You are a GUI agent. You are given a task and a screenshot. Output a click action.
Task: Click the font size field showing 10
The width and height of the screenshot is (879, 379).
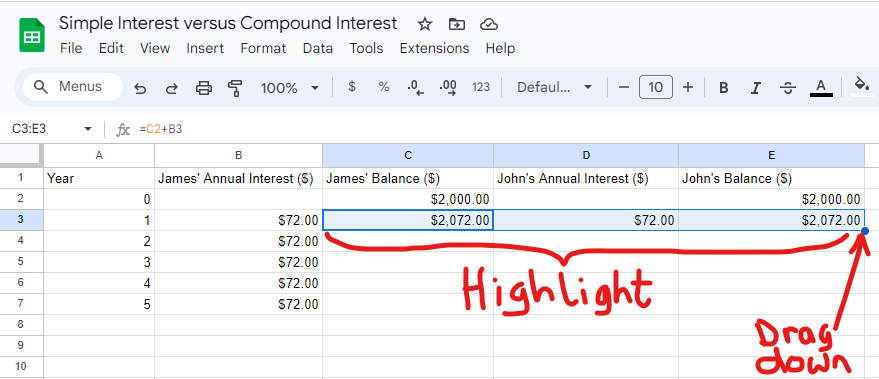tap(655, 87)
